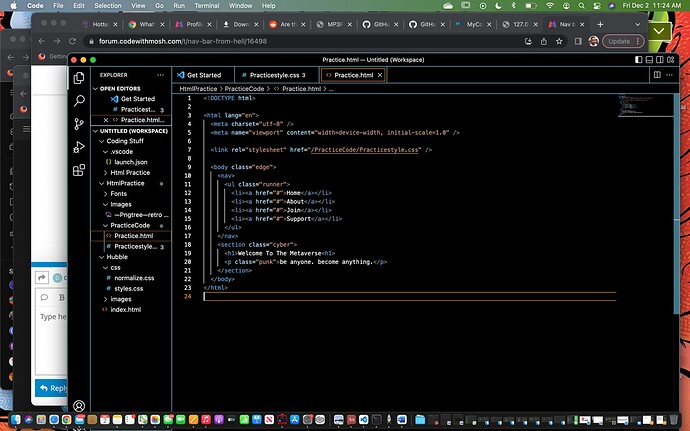This screenshot has width=690, height=431.
Task: Open launch.json in Explorer
Action: coord(131,162)
